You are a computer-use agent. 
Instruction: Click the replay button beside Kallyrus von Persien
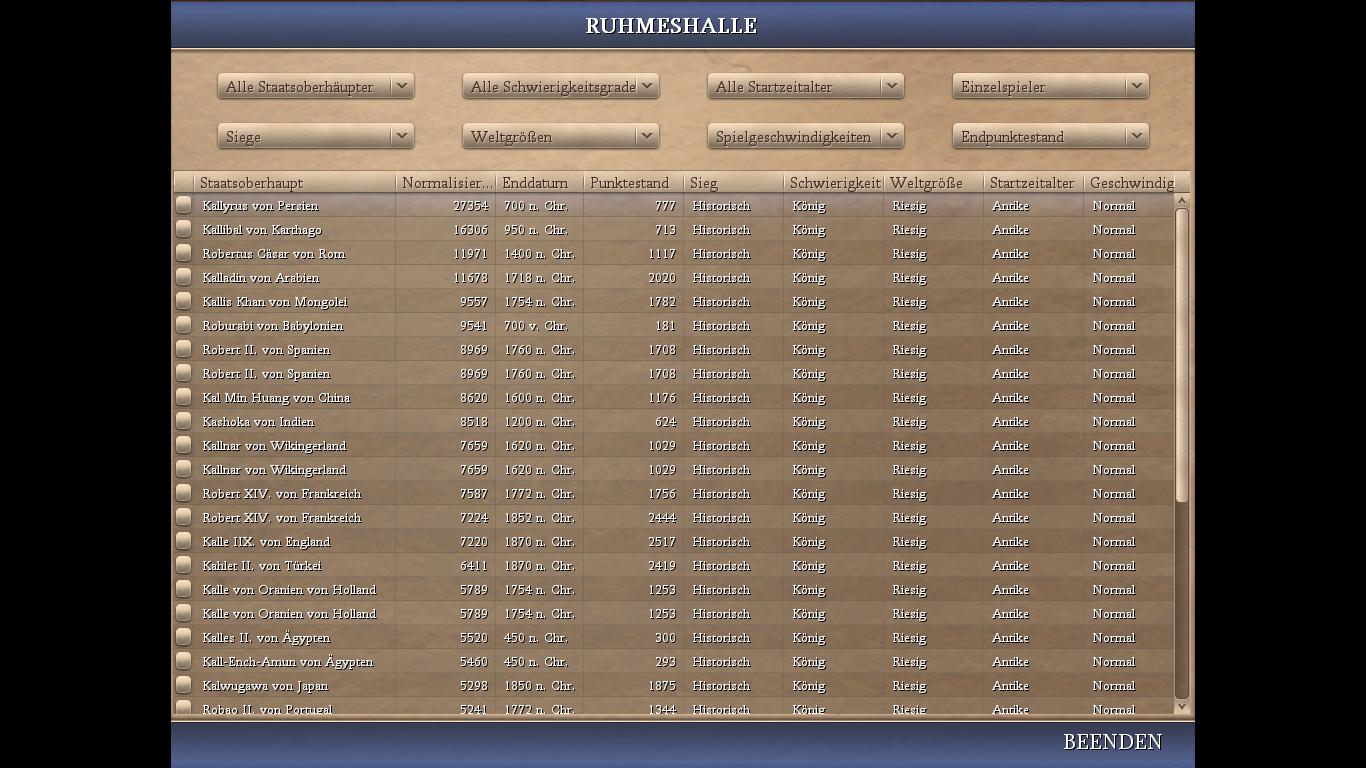[183, 205]
